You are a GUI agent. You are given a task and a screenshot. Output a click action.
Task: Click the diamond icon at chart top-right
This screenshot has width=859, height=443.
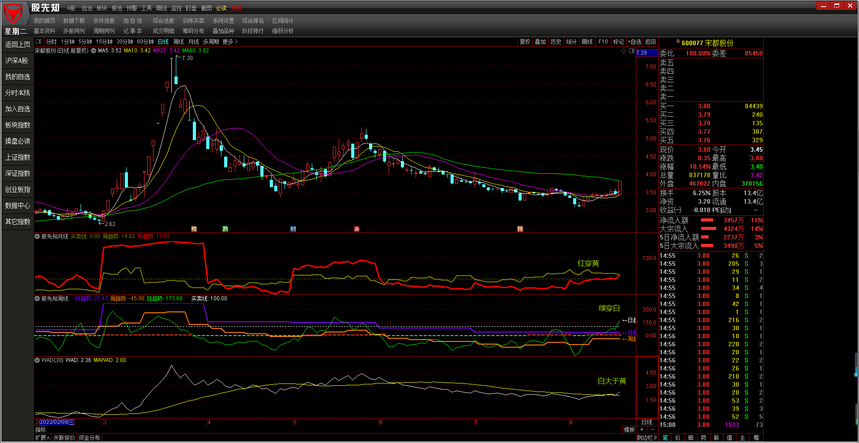click(623, 51)
